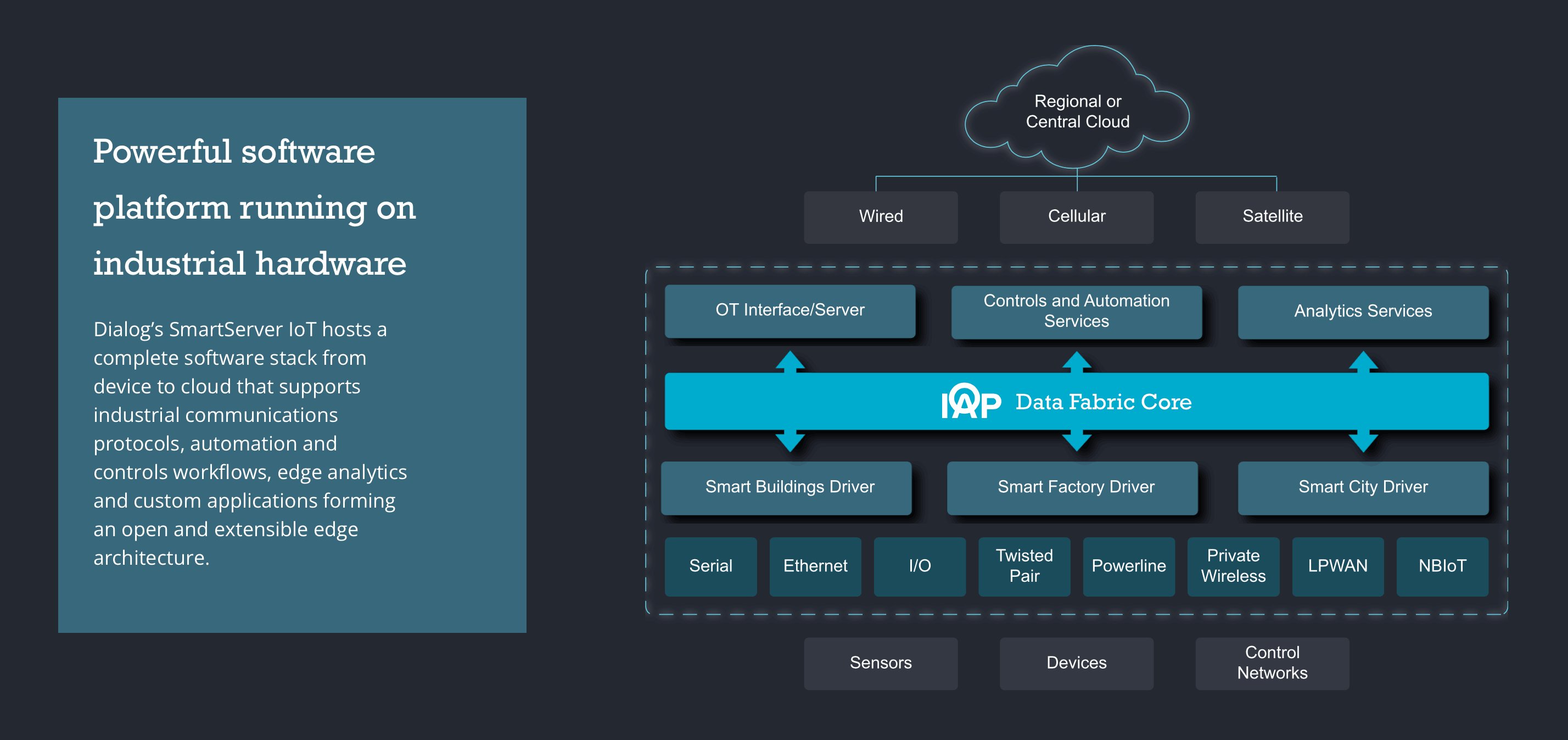Click the Private Wireless protocol tile

1233,566
